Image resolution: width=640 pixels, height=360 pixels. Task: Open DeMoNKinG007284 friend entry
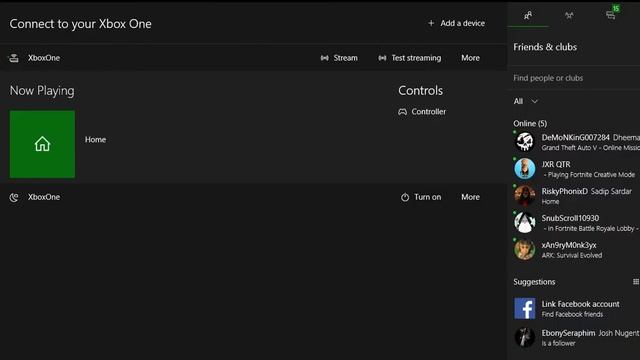[x=576, y=142]
